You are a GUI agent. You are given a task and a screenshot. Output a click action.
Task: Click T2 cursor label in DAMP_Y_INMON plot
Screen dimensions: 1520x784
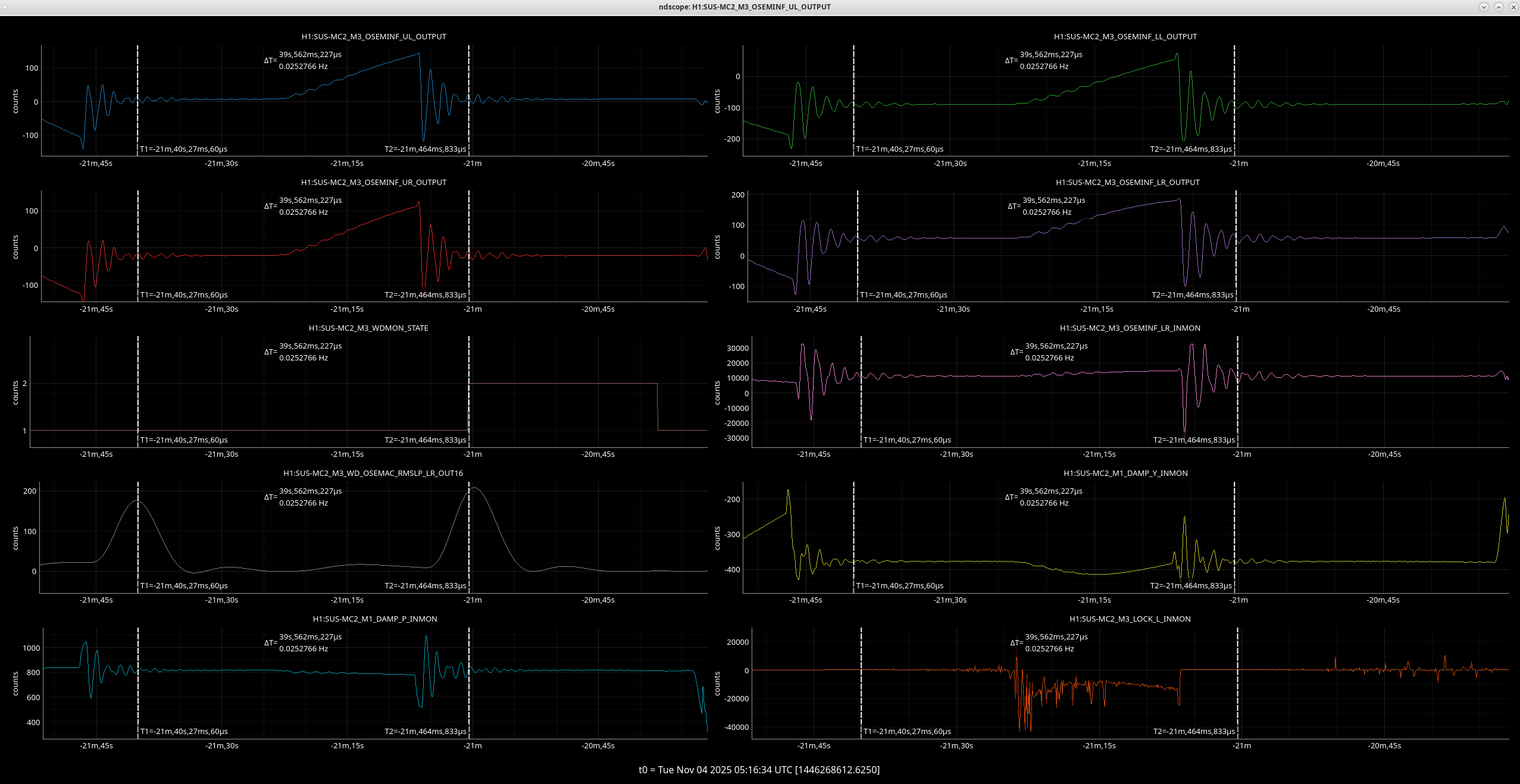coord(1190,586)
